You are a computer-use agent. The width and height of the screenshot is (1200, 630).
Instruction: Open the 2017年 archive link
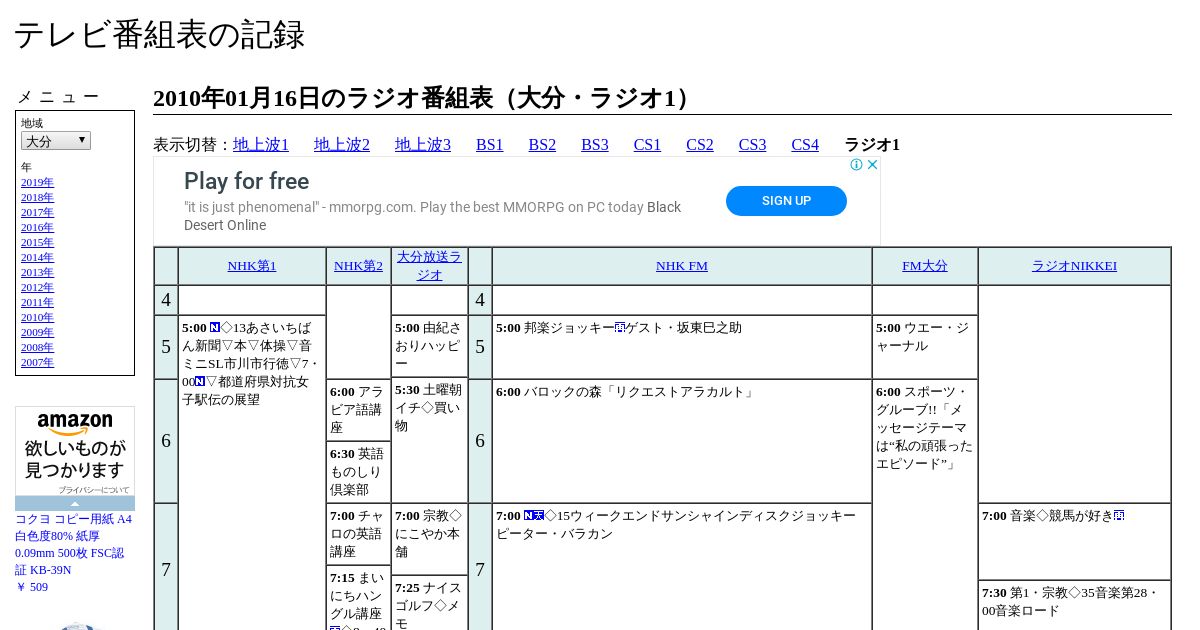37,213
